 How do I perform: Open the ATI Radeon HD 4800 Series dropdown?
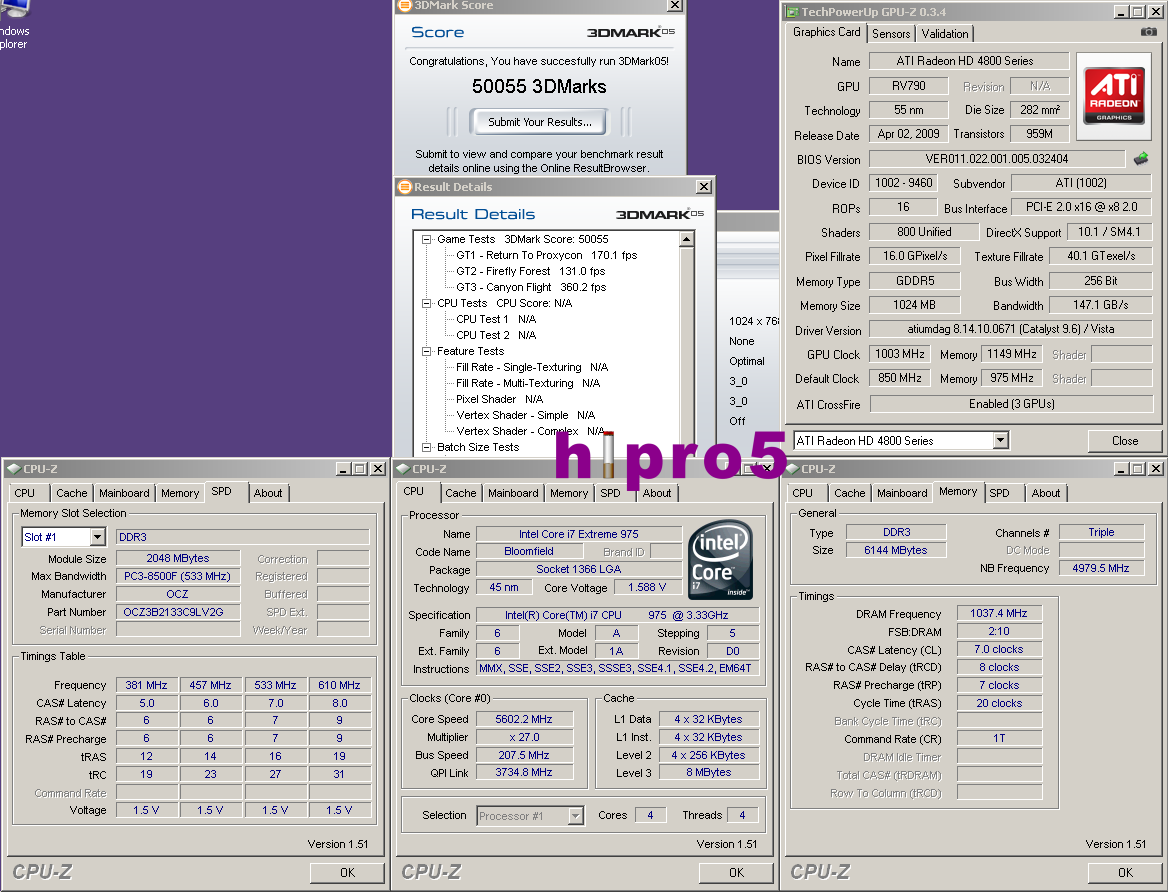tap(1000, 440)
